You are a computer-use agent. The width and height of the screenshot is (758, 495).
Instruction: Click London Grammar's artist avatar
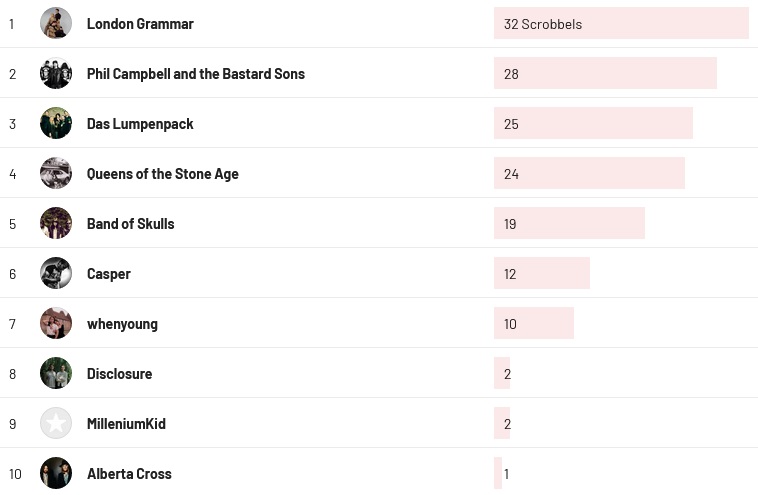pos(56,23)
